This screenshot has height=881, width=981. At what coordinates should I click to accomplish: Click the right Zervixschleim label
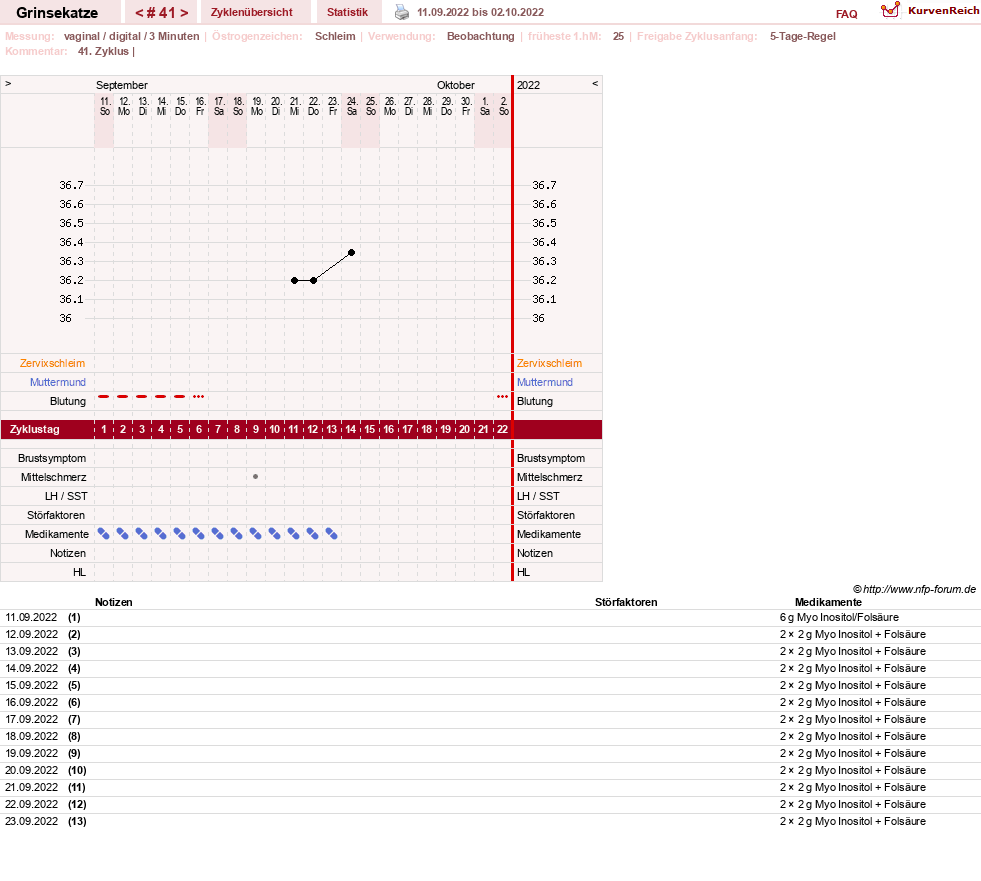[549, 364]
